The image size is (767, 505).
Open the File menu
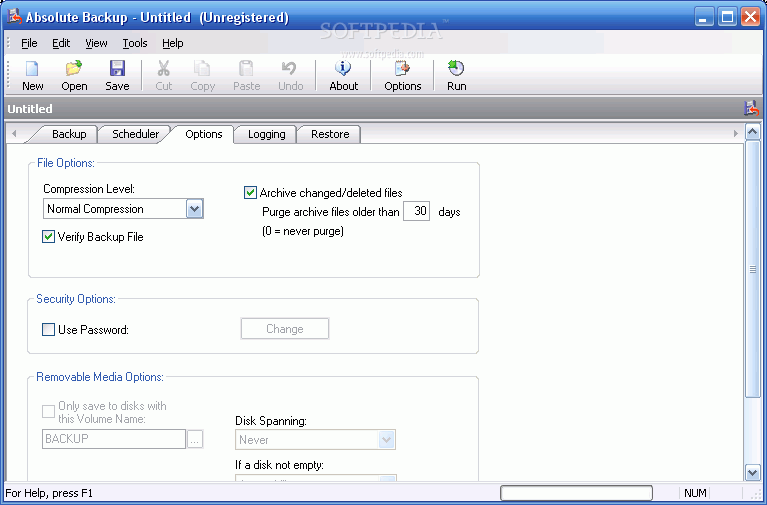tap(29, 43)
